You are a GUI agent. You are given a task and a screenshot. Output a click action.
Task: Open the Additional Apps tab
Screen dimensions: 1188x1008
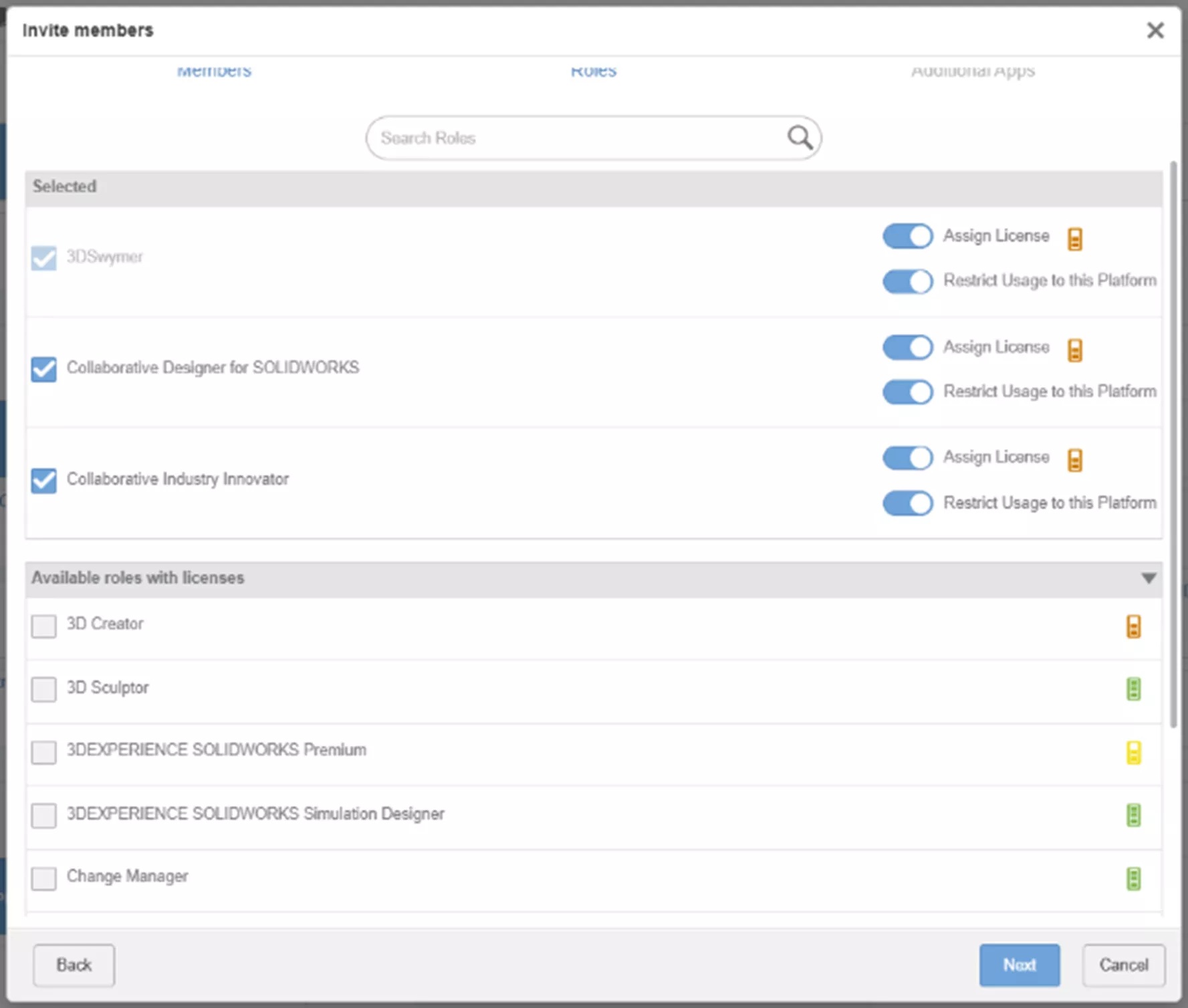click(973, 71)
